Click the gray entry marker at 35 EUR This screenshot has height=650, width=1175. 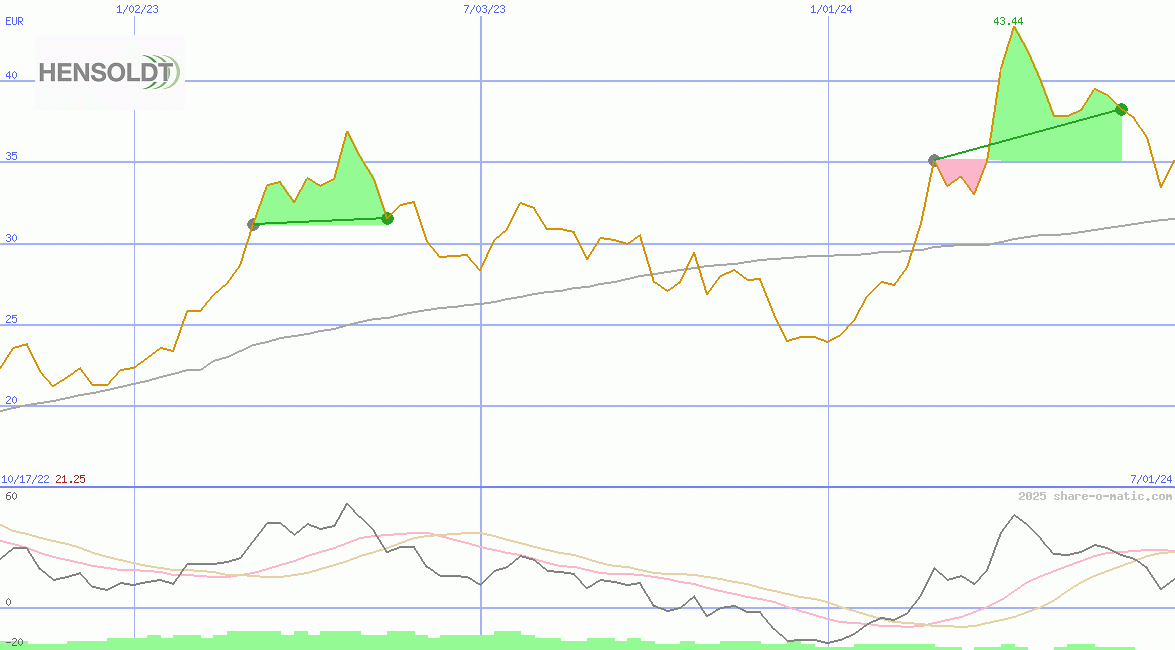(x=934, y=160)
